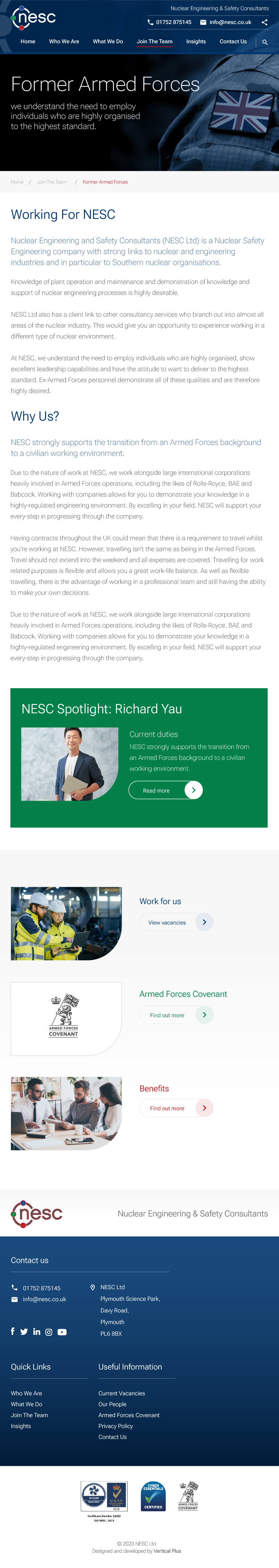
Task: Open the Who We Are menu
Action: click(64, 41)
